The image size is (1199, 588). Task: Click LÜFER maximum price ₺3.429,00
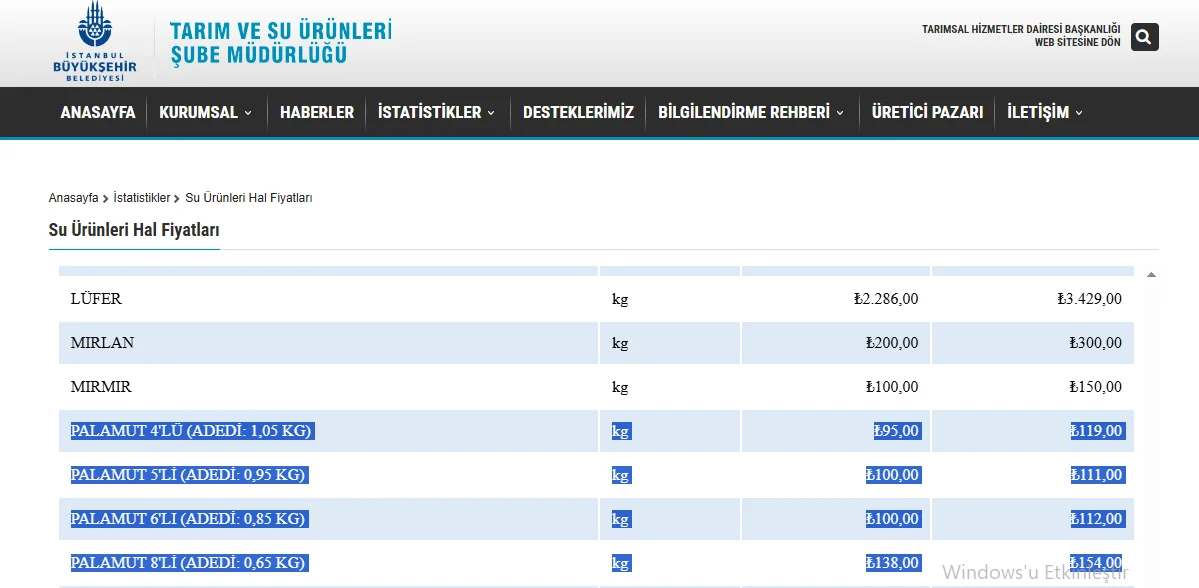[1090, 299]
